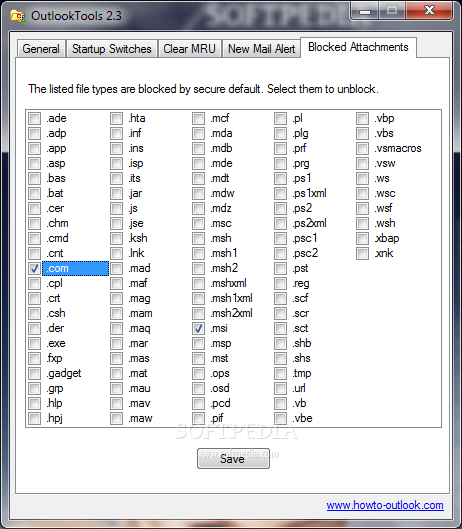
Task: Select the .tmp list label
Action: [301, 373]
